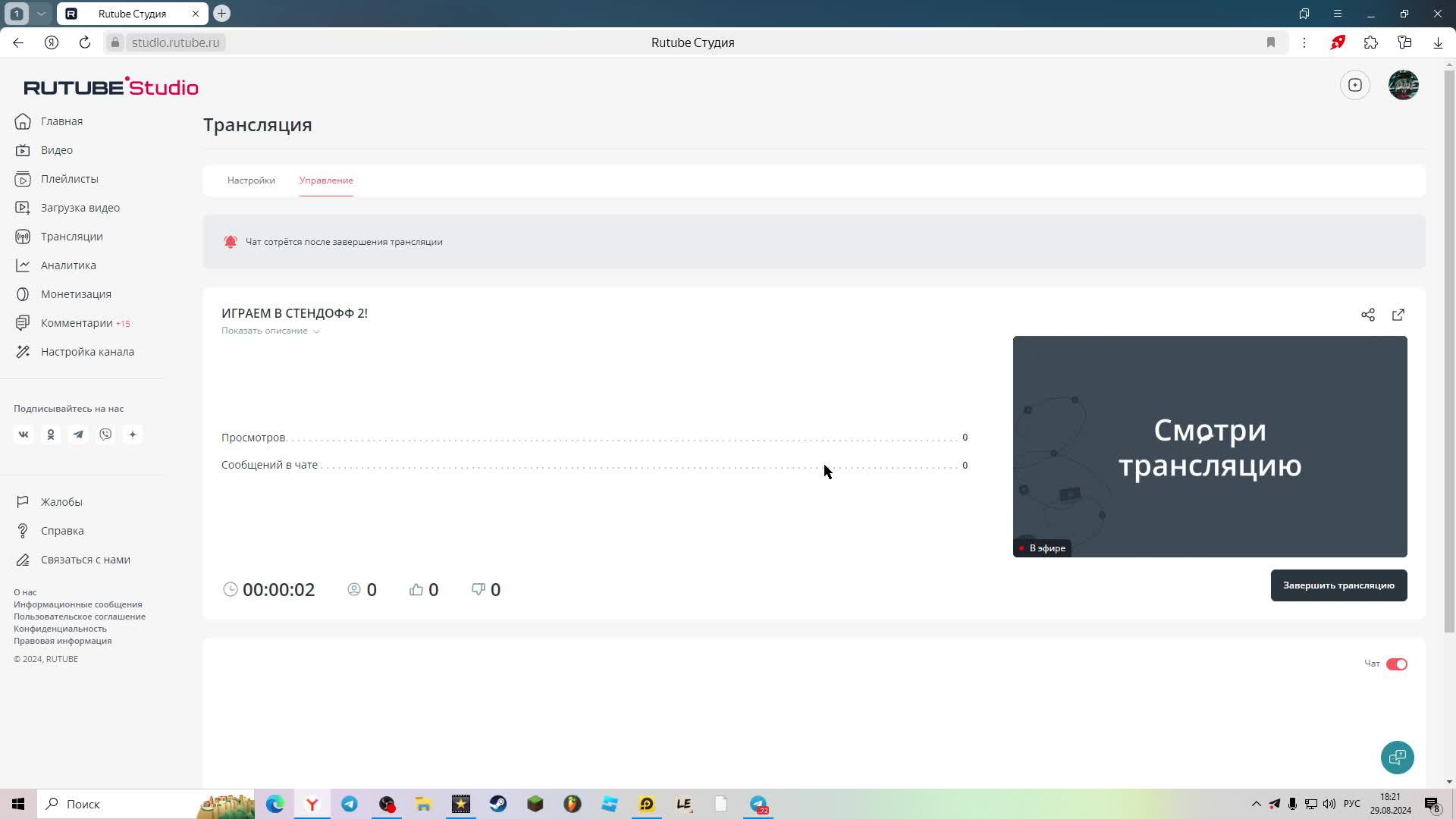Viewport: 1456px width, 819px height.
Task: Click the ИГРАЕМ В СТЕНДОФФ 2! title
Action: [x=294, y=313]
